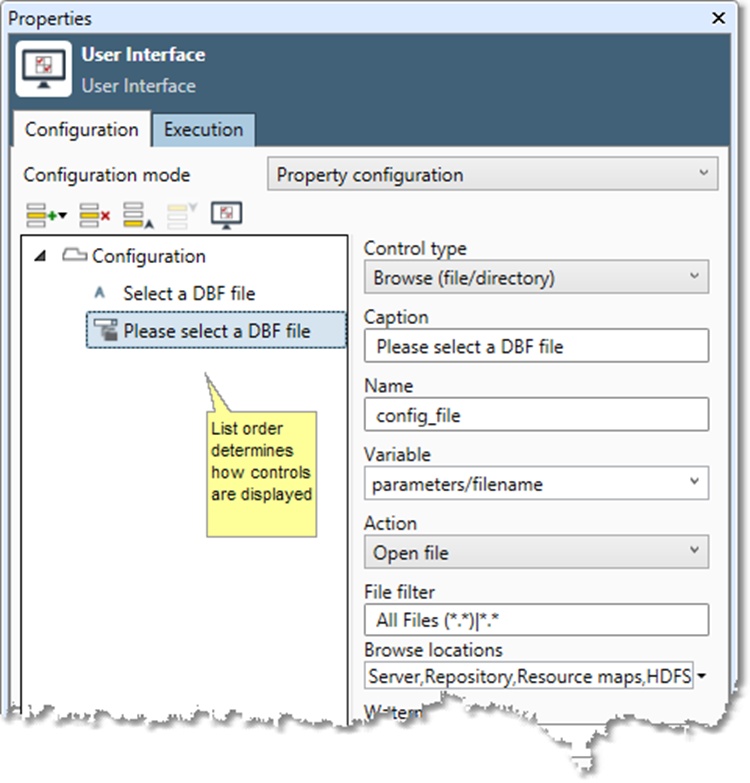This screenshot has width=750, height=783.
Task: Click the preview user interface monitor icon
Action: tap(227, 213)
